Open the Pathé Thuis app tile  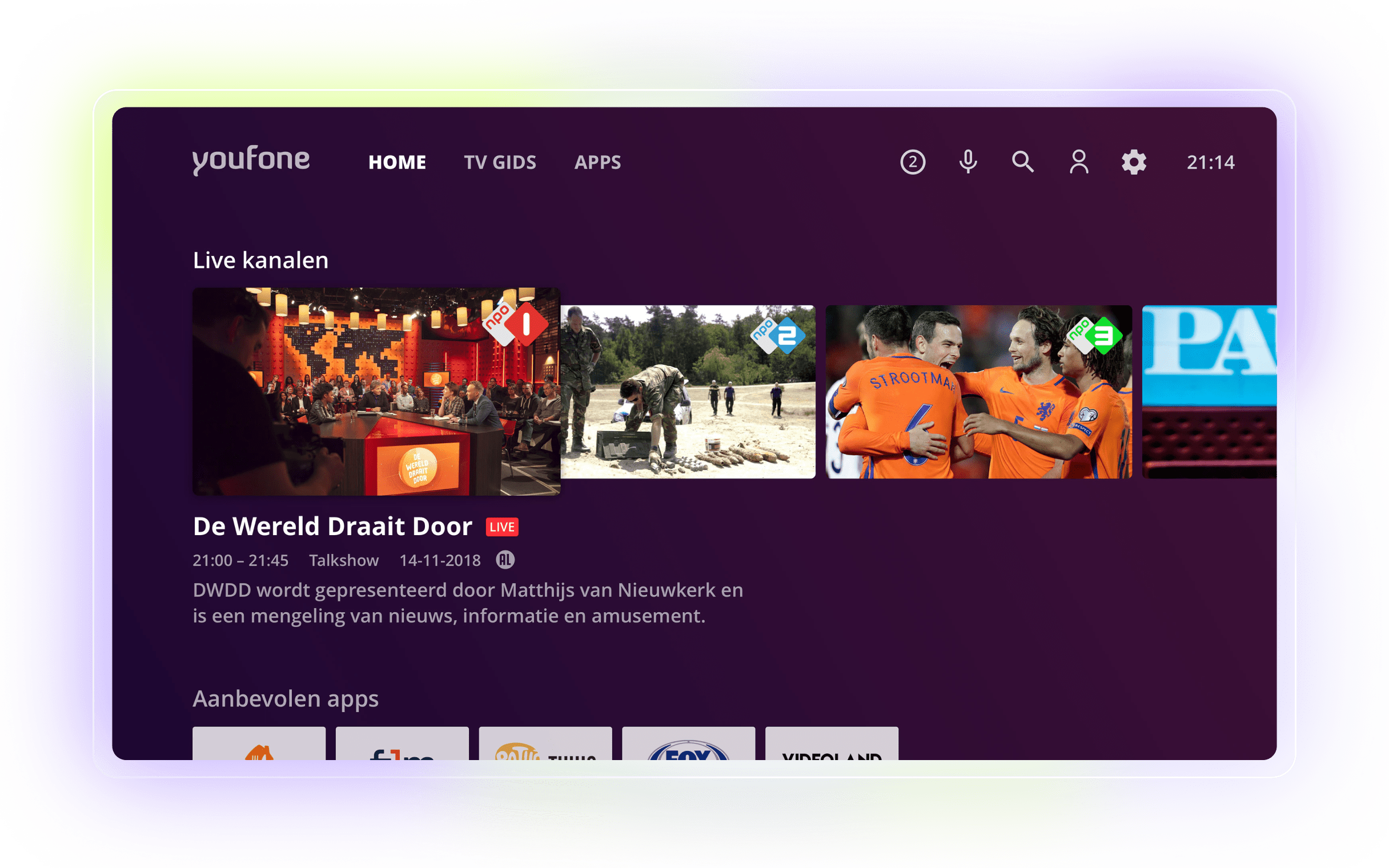coord(545,744)
